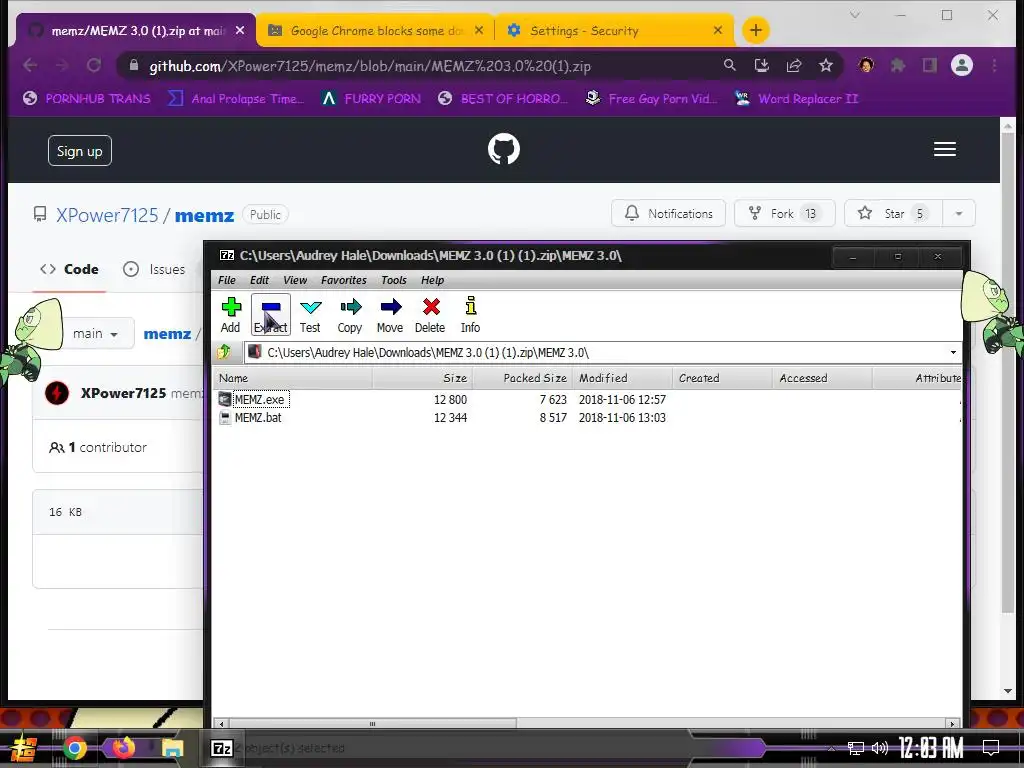This screenshot has width=1024, height=768.
Task: Click the Chrome back arrow
Action: pyautogui.click(x=30, y=65)
